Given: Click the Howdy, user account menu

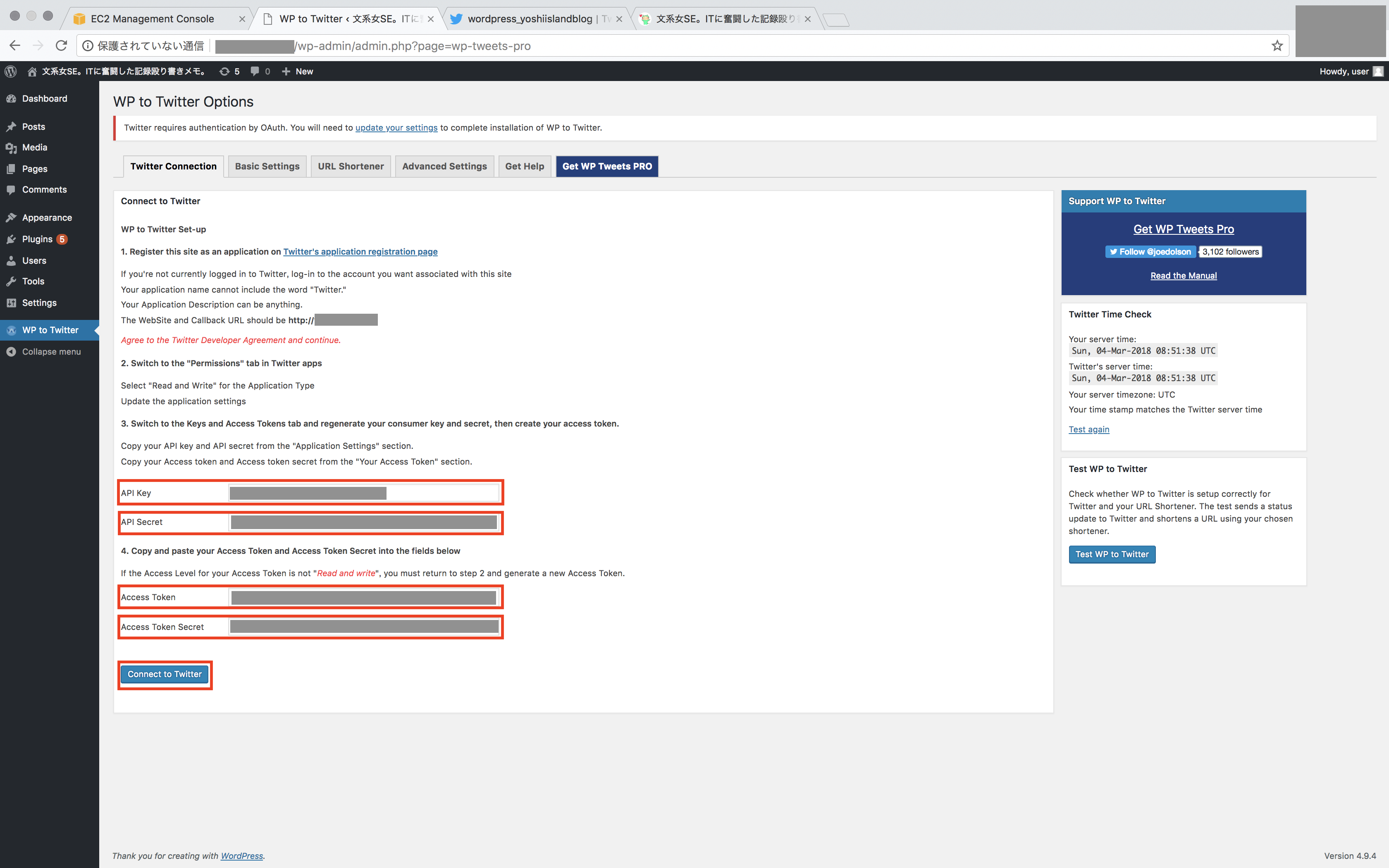Looking at the screenshot, I should 1351,71.
